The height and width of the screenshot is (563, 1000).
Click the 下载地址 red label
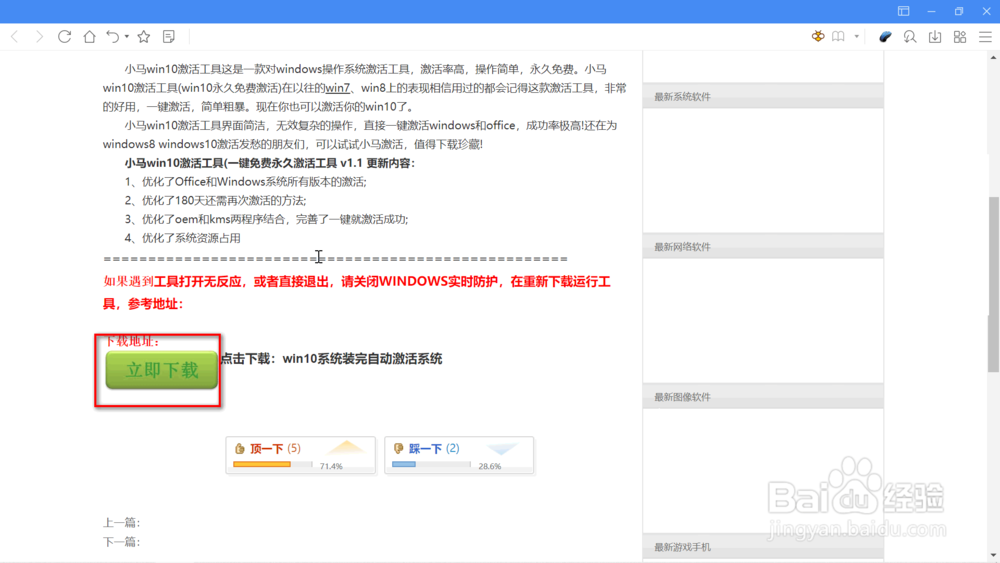click(131, 342)
